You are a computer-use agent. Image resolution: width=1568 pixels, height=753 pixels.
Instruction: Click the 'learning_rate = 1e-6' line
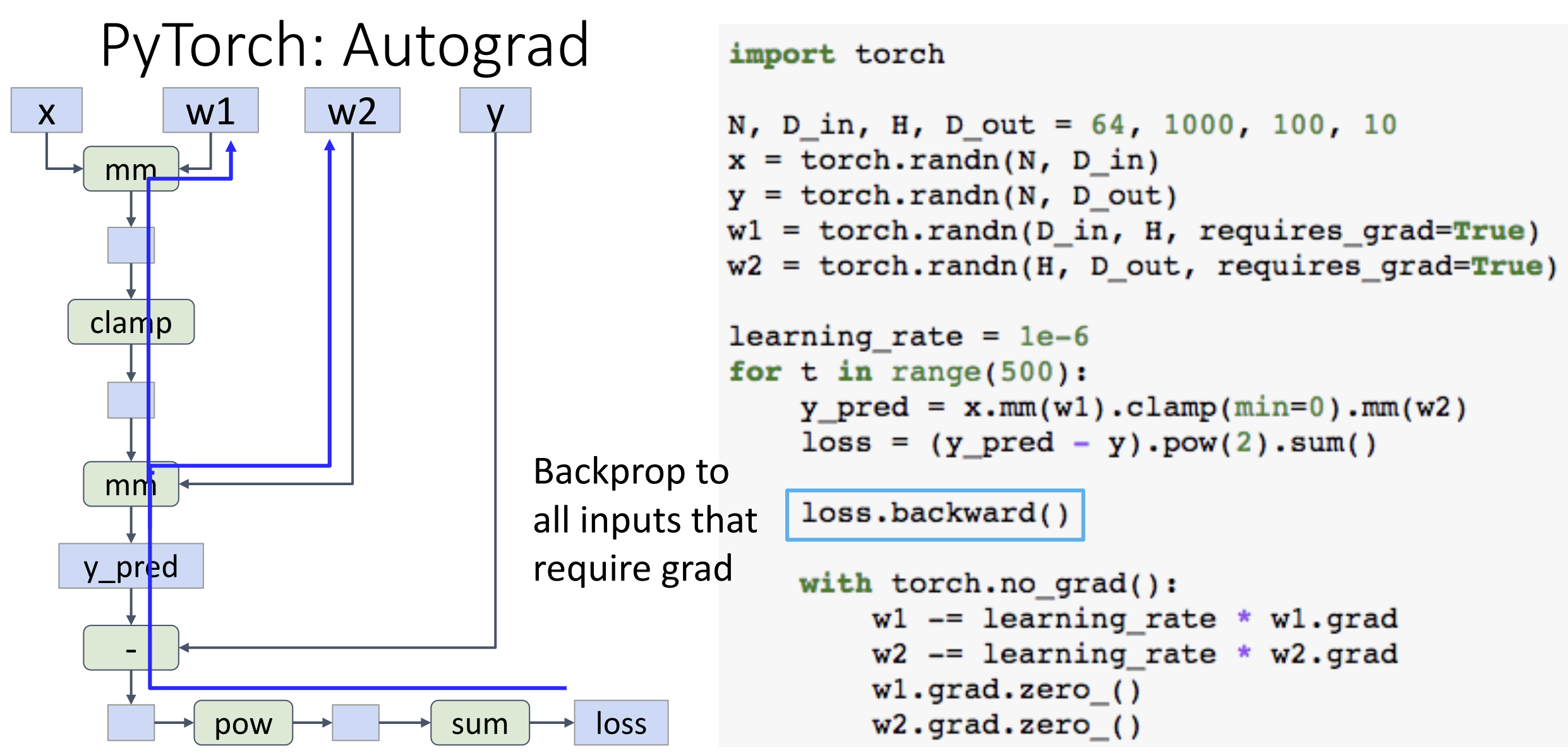pos(909,337)
